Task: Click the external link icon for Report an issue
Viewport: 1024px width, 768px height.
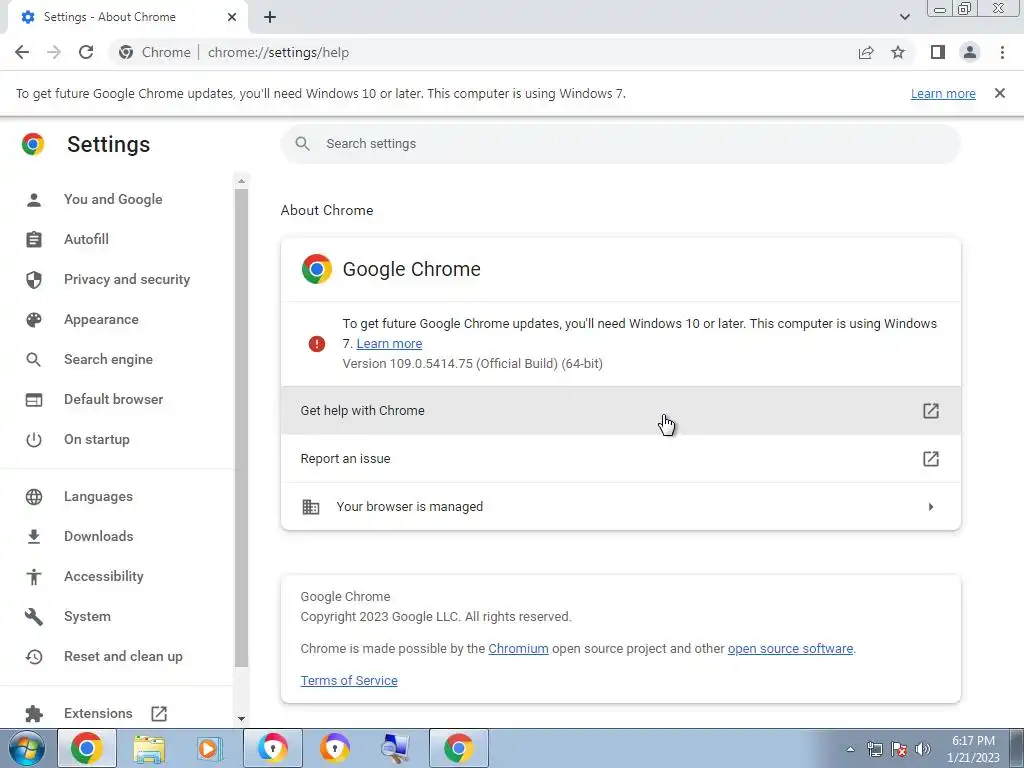Action: [931, 458]
